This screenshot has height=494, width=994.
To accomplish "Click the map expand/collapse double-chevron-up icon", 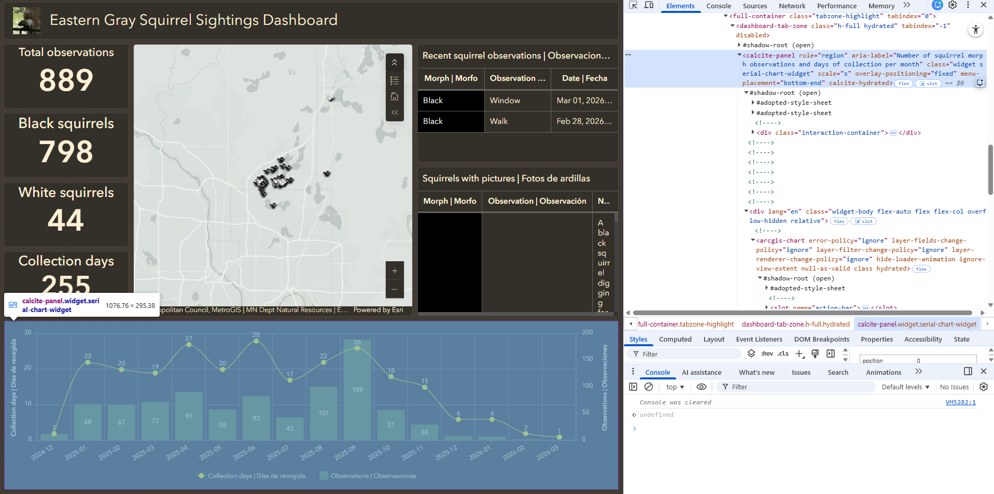I will 394,62.
